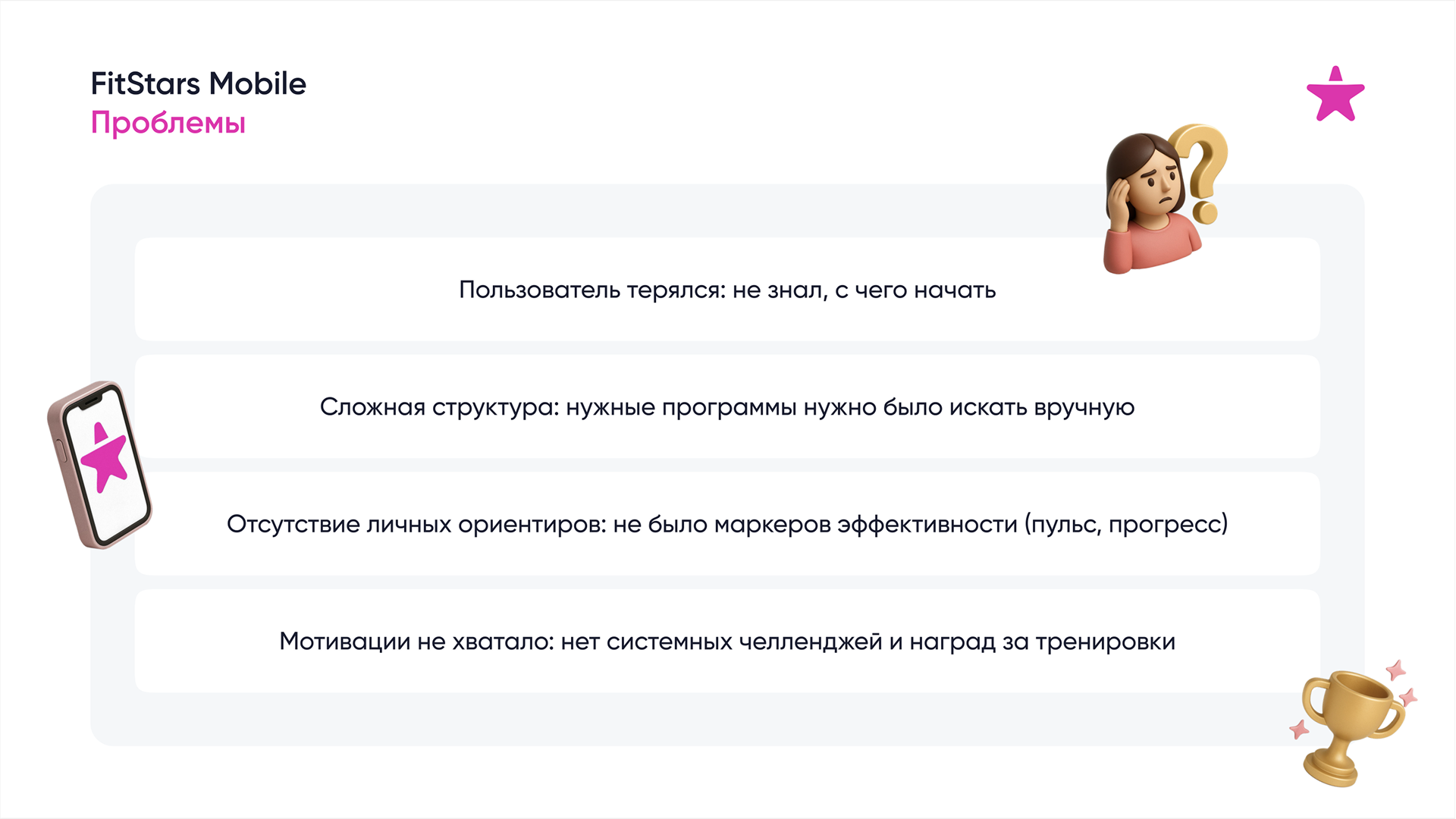Click the word 'вручную' in second card

(x=1084, y=407)
